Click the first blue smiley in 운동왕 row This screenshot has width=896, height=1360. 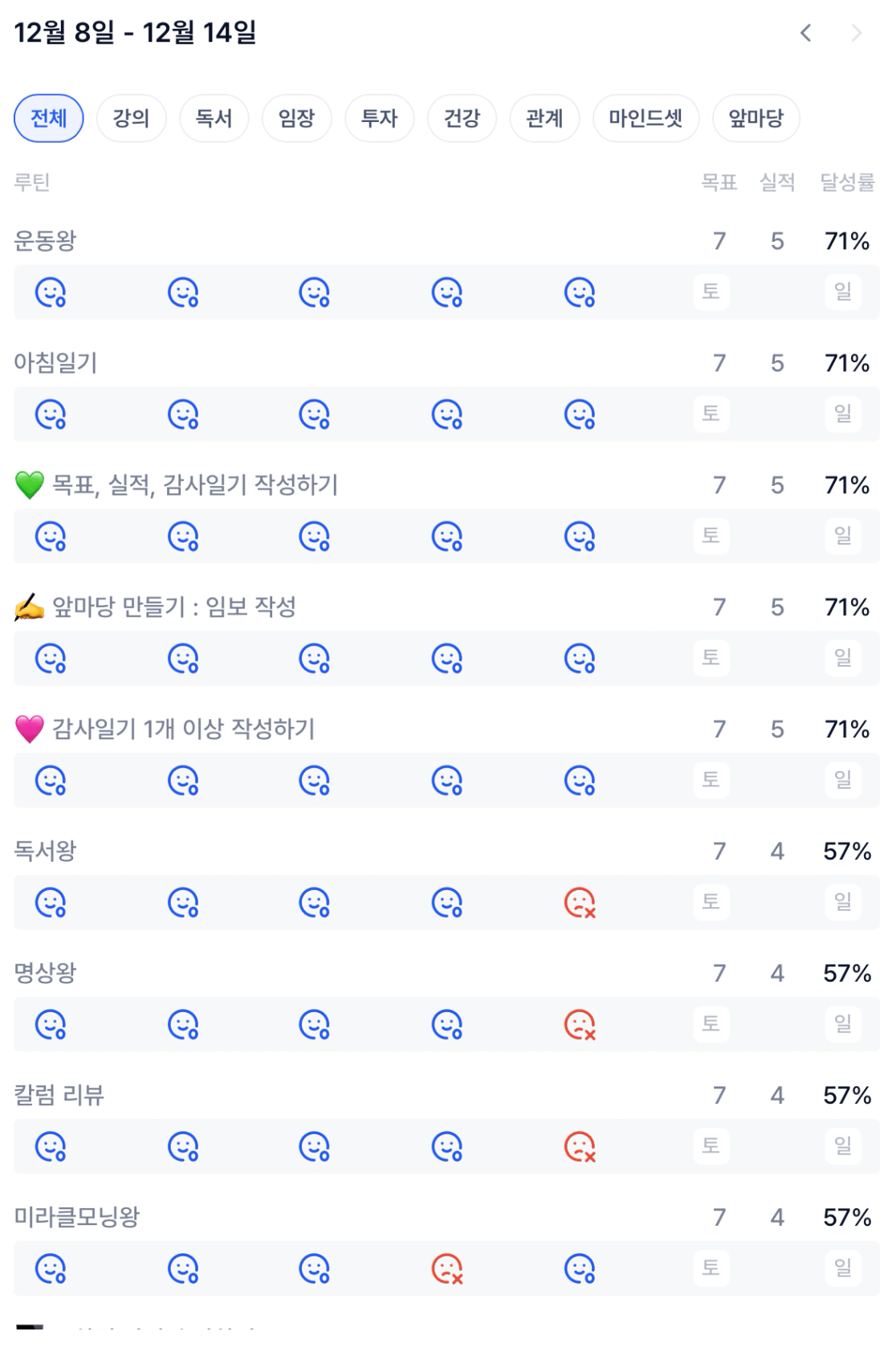pos(51,293)
